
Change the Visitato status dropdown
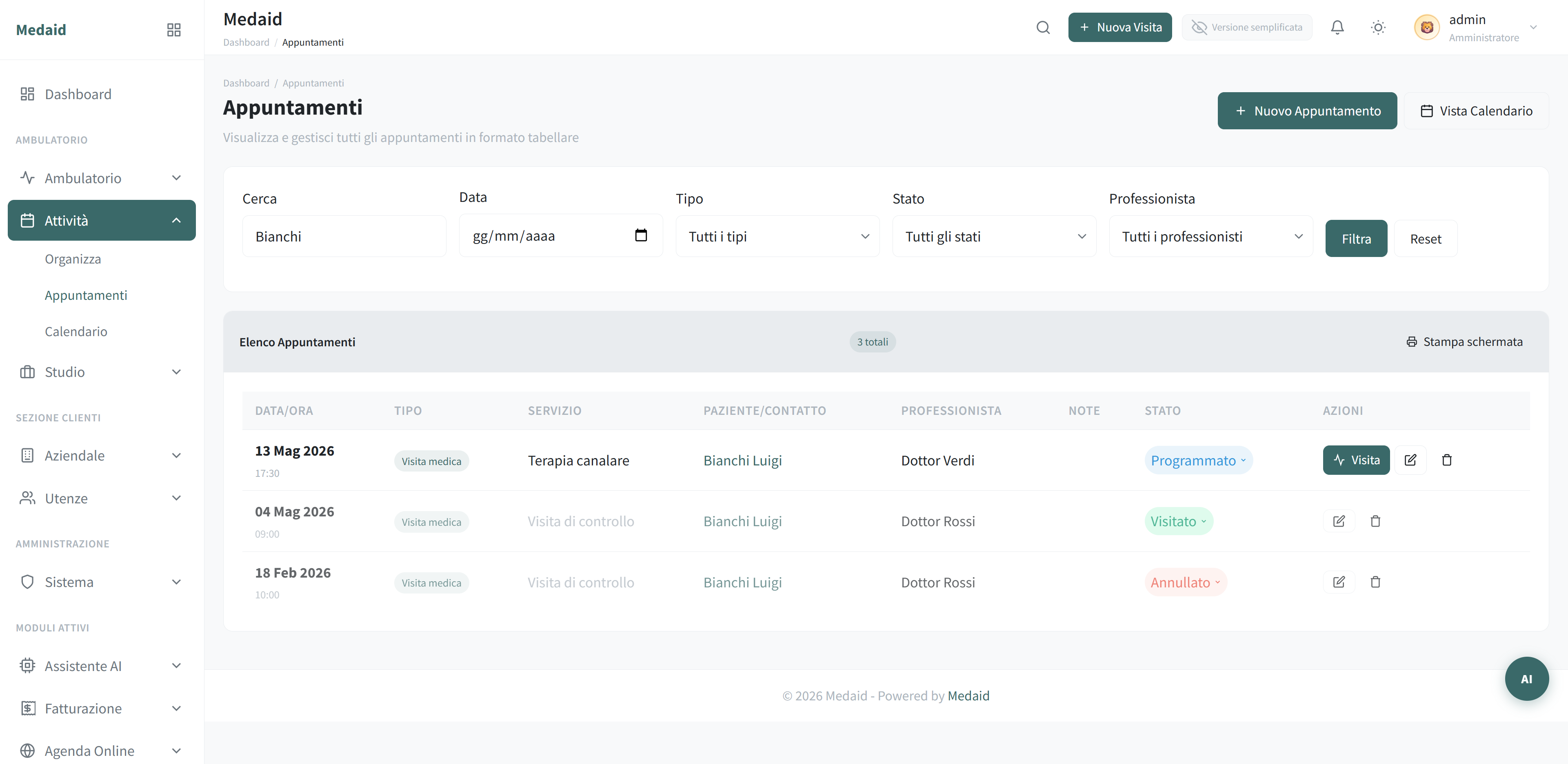(x=1178, y=521)
